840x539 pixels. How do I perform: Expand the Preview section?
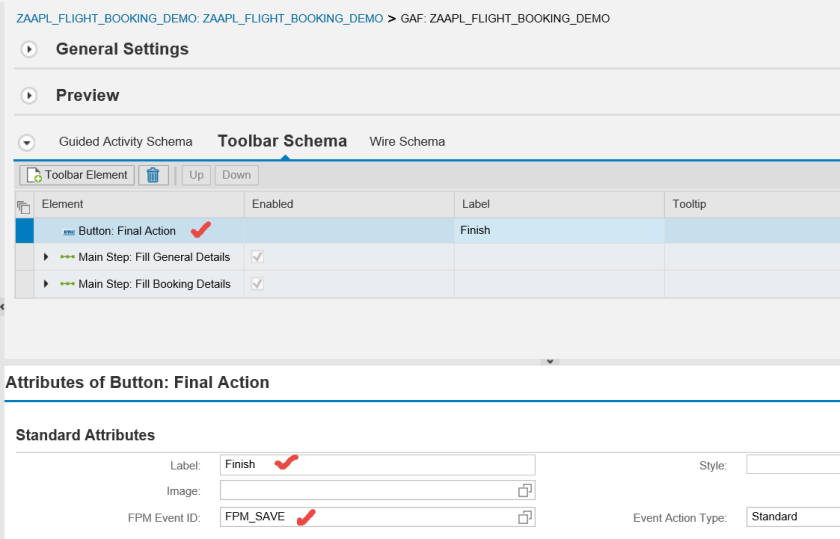(29, 96)
